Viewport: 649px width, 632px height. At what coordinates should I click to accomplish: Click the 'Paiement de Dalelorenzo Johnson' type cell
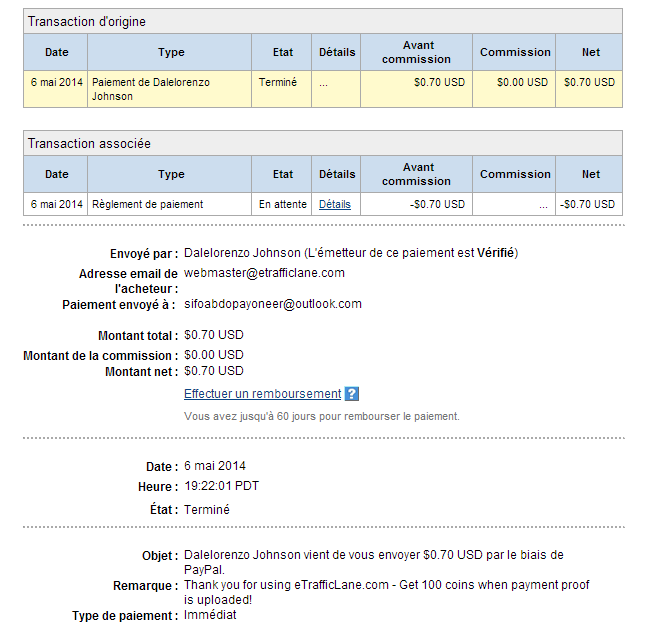(x=169, y=89)
